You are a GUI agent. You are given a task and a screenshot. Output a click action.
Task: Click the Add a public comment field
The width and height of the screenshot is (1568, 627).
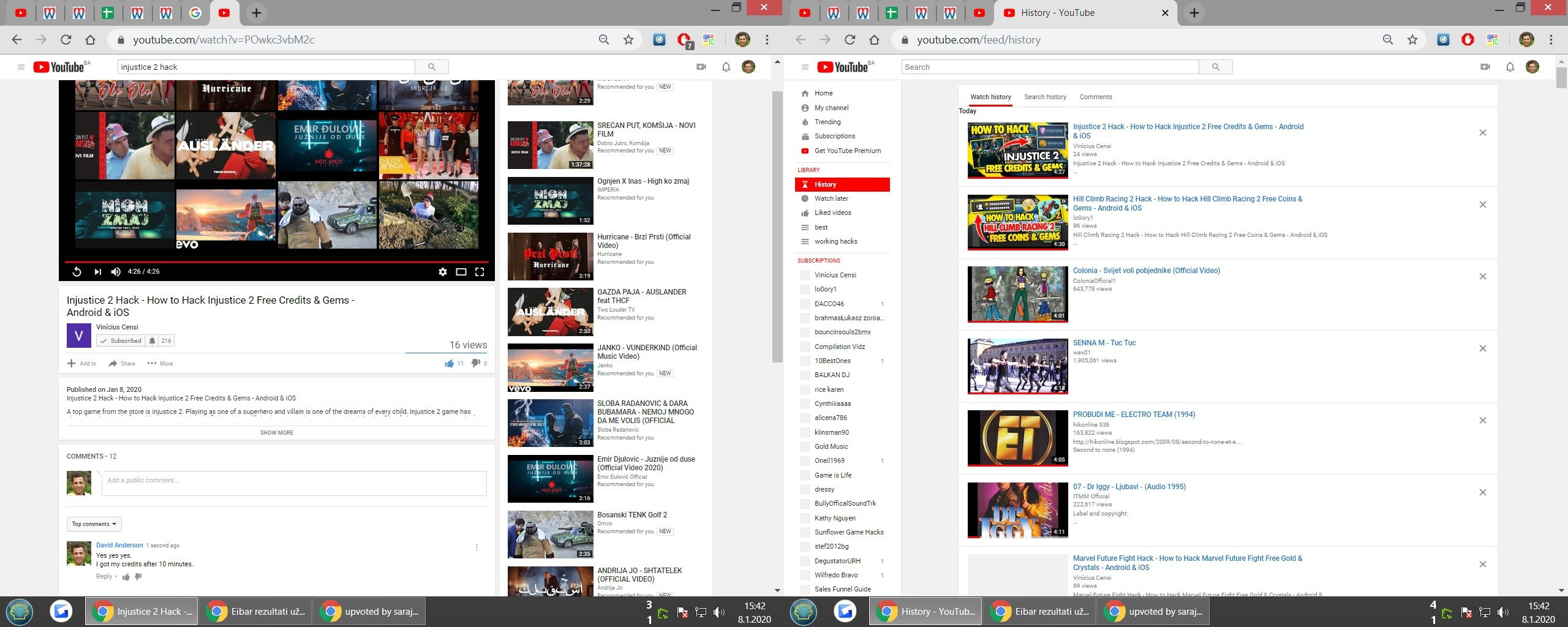[294, 482]
